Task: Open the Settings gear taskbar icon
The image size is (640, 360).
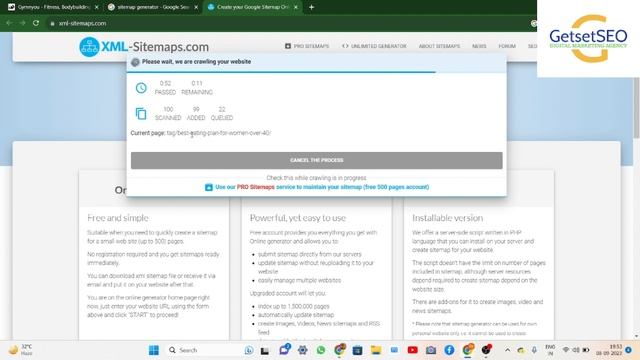Action: click(x=302, y=350)
